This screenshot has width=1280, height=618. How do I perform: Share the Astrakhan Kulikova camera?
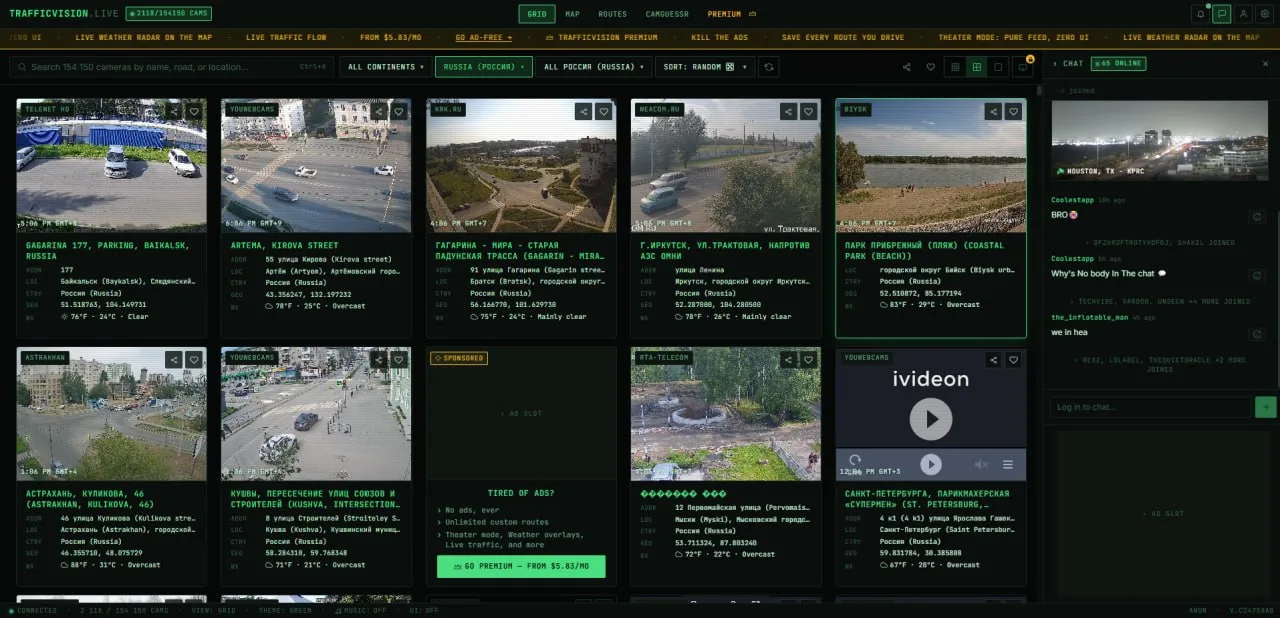pyautogui.click(x=175, y=359)
